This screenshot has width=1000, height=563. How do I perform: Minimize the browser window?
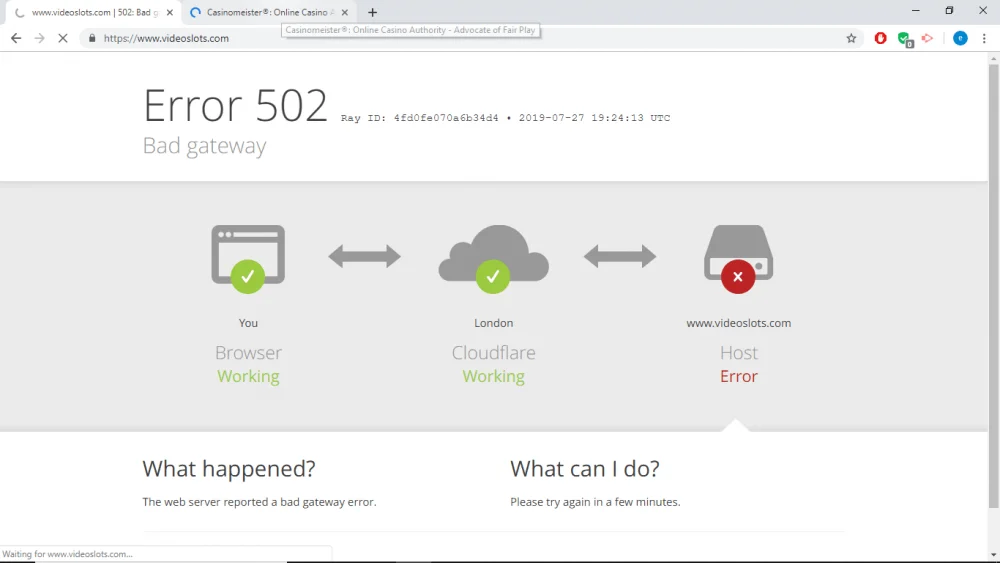[916, 11]
